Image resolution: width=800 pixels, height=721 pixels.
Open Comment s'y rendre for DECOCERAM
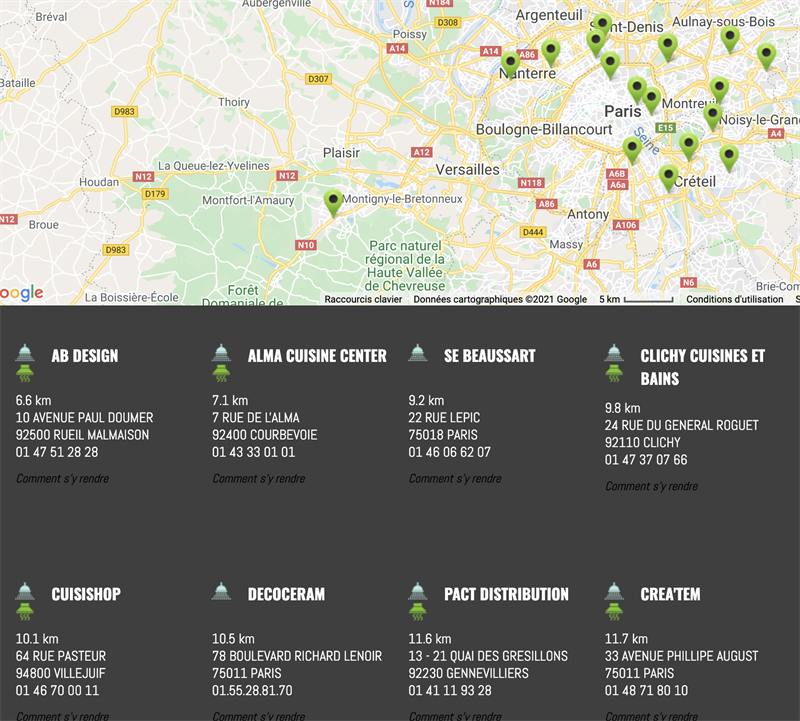coord(259,716)
